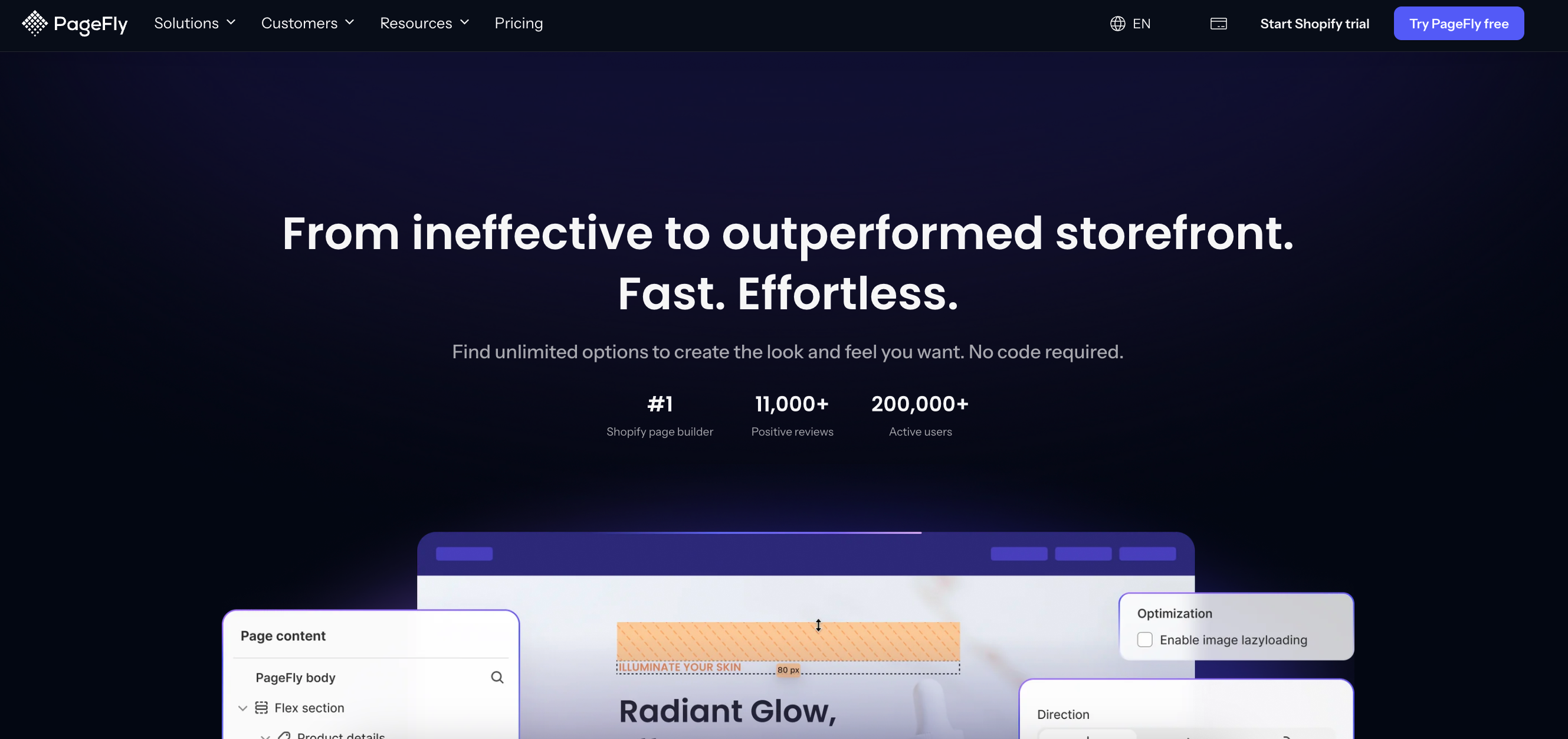Click the card icon beside Start Shopify trial
The width and height of the screenshot is (1568, 739).
click(1218, 24)
